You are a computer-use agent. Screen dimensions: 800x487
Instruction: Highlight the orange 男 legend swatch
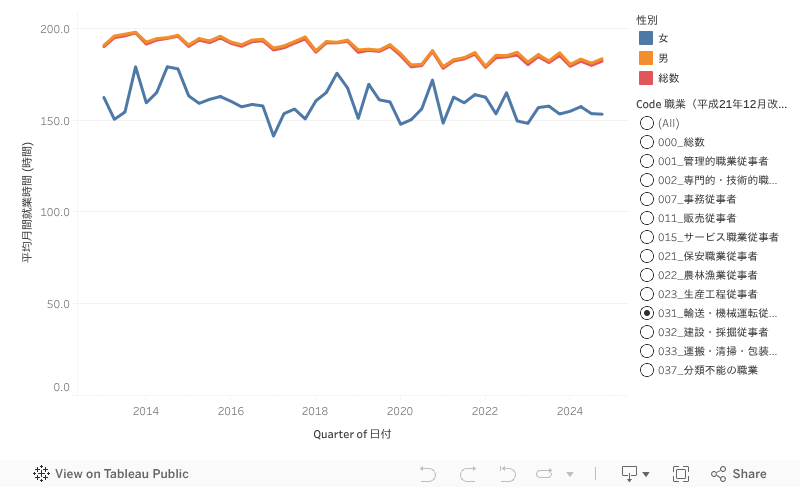point(647,58)
